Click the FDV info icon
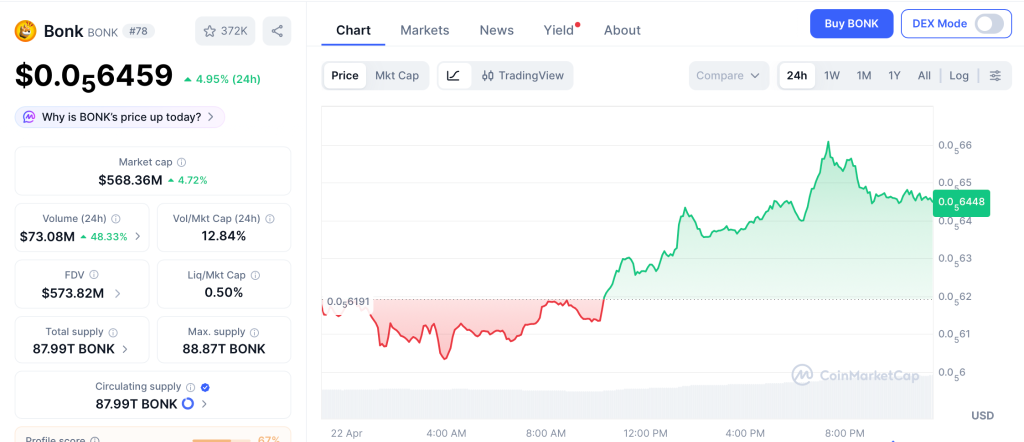The image size is (1024, 442). click(x=94, y=275)
